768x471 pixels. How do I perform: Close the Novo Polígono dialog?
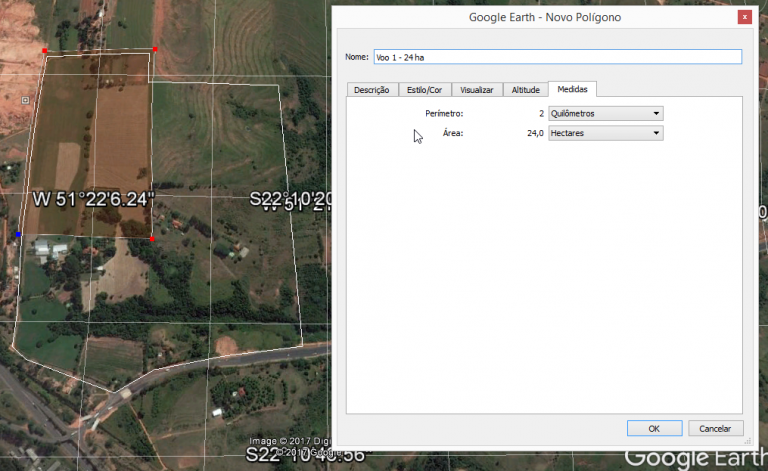pyautogui.click(x=744, y=17)
